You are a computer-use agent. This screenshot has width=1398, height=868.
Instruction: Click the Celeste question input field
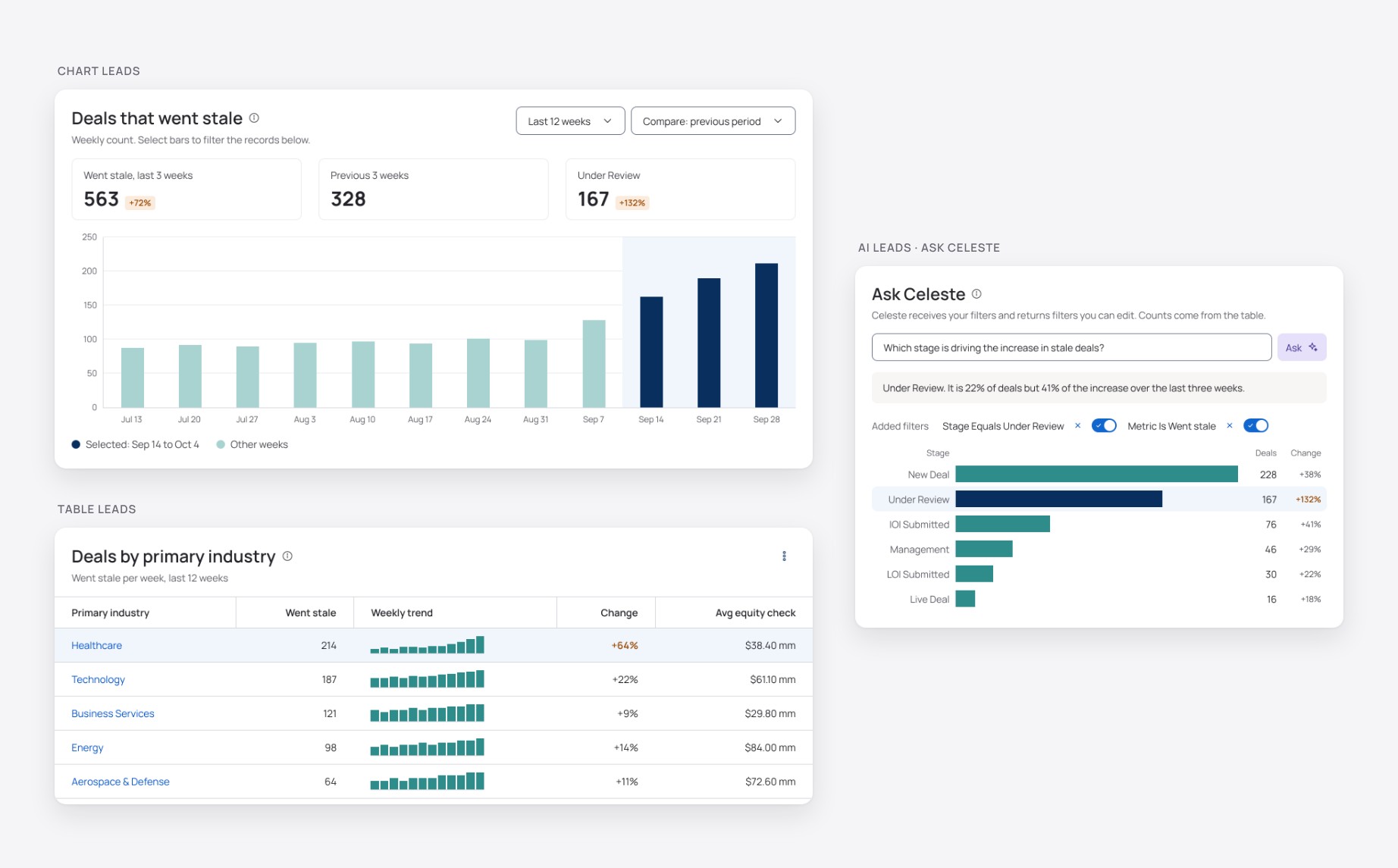coord(1071,348)
